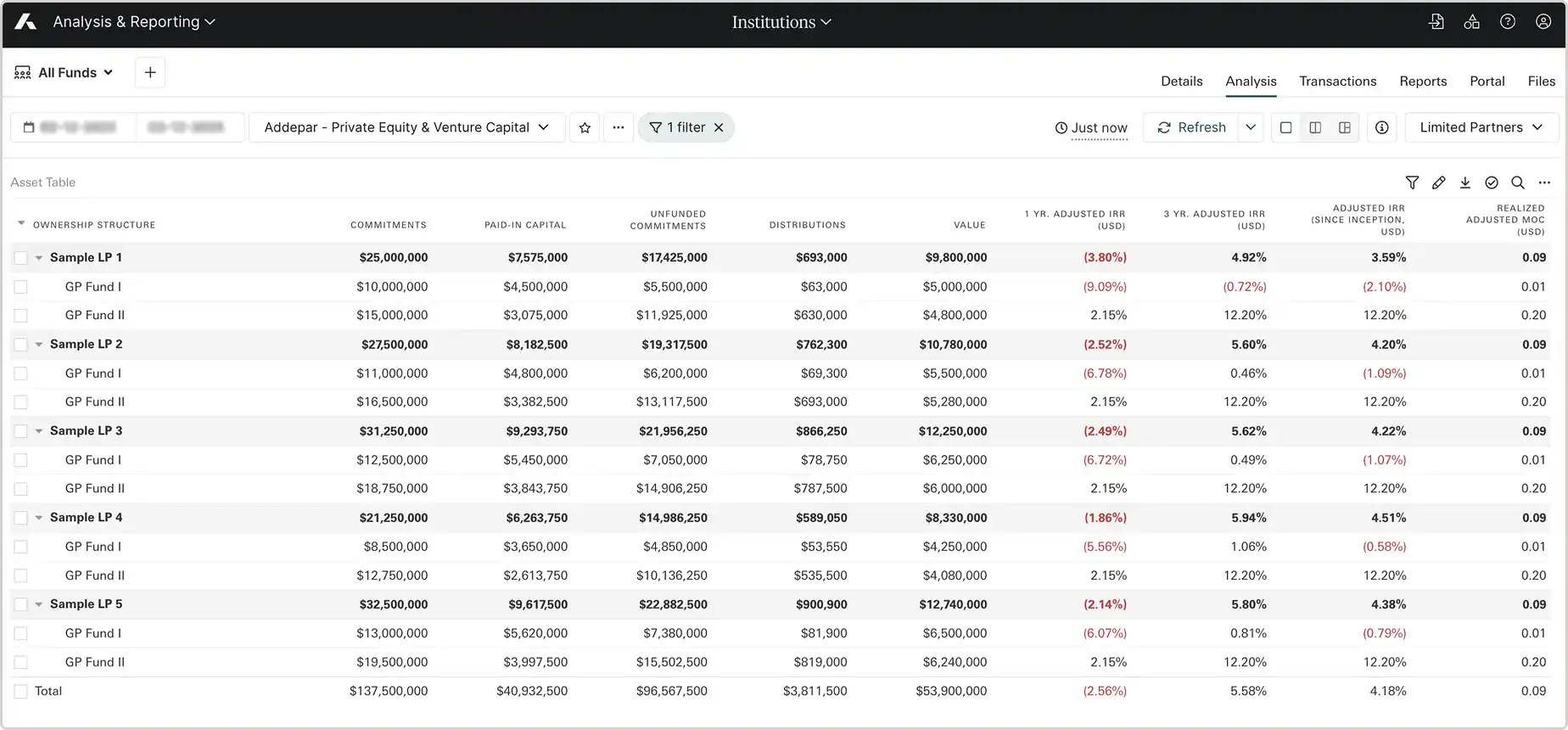The width and height of the screenshot is (1568, 730).
Task: Check the Sample LP 1 checkbox
Action: 21,258
